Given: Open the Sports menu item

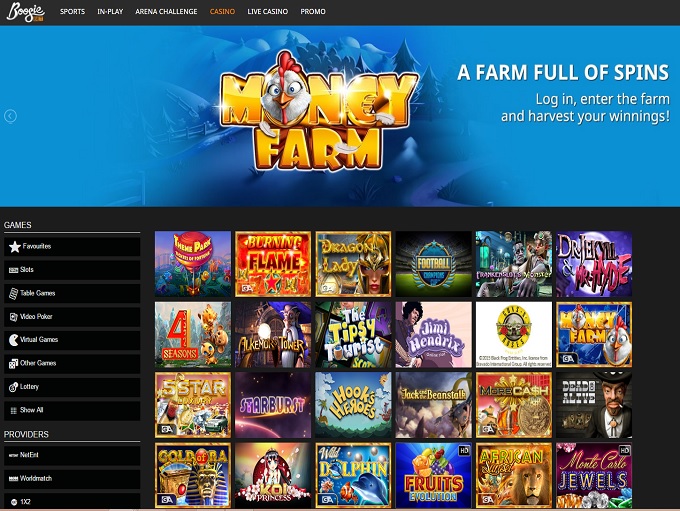Looking at the screenshot, I should coord(72,12).
